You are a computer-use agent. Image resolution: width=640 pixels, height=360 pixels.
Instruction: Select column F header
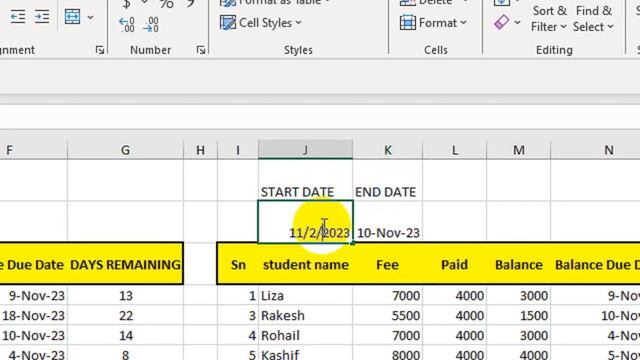point(33,150)
